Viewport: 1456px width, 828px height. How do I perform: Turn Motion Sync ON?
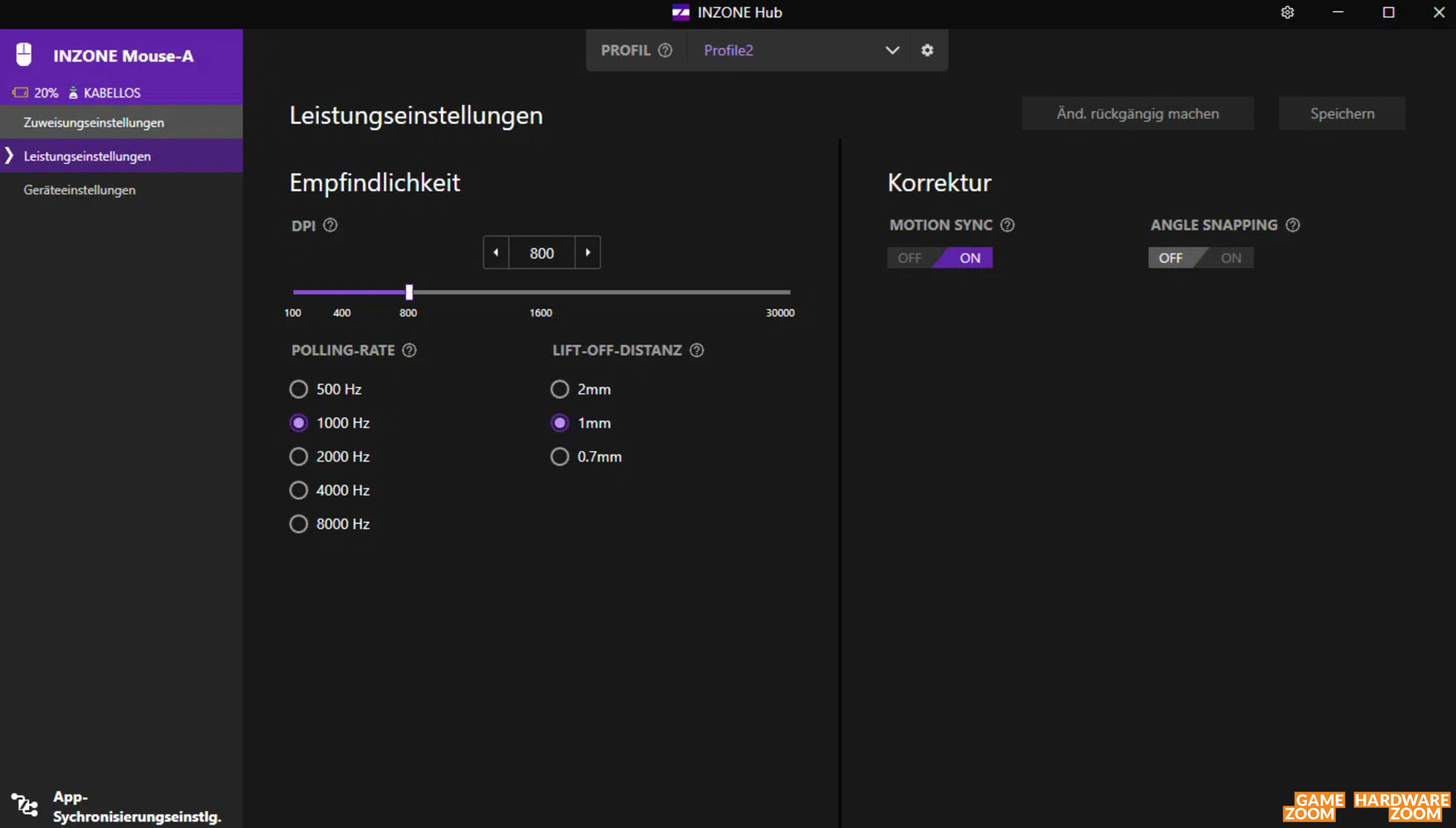click(969, 258)
